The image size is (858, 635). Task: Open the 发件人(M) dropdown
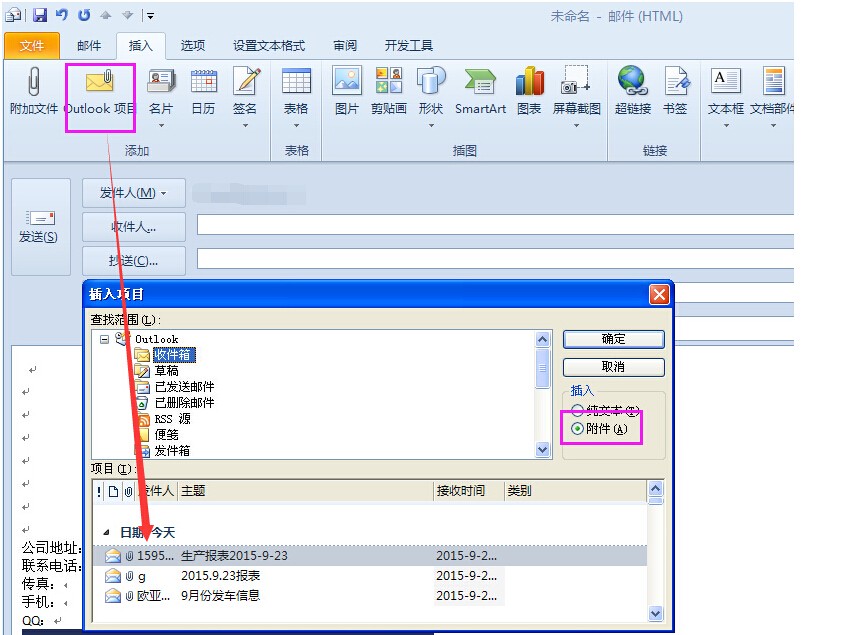pyautogui.click(x=134, y=192)
